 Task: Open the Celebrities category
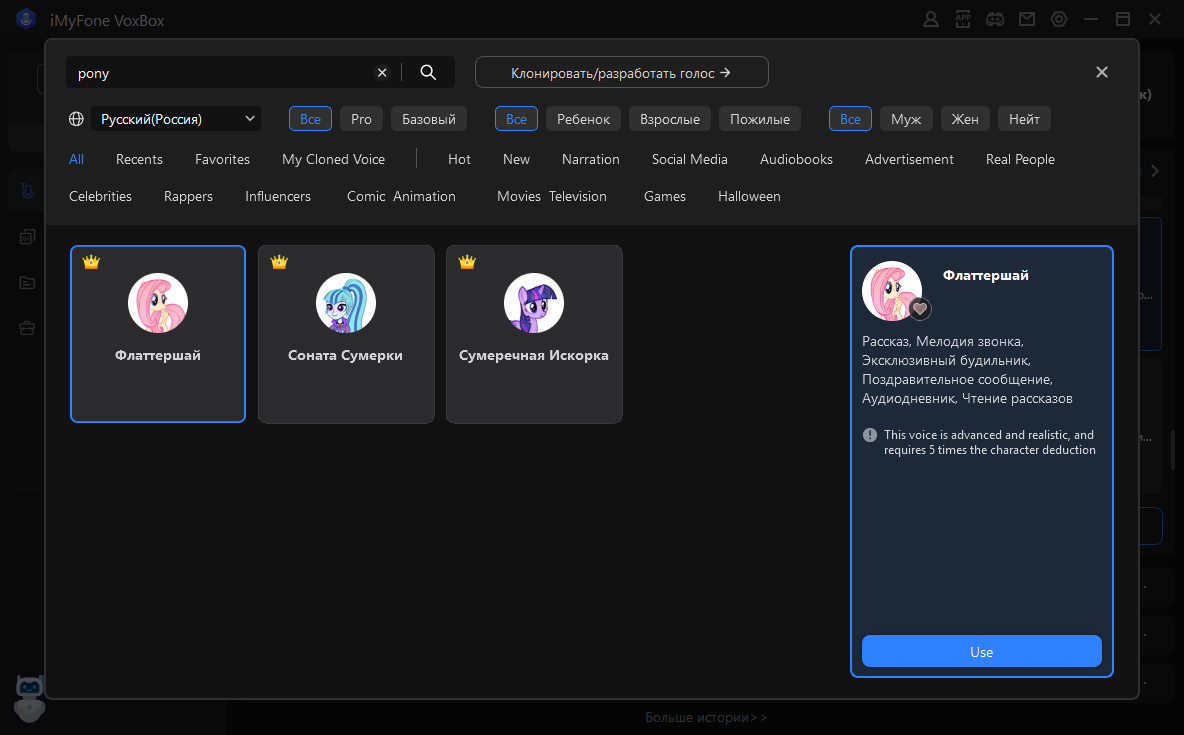point(100,196)
